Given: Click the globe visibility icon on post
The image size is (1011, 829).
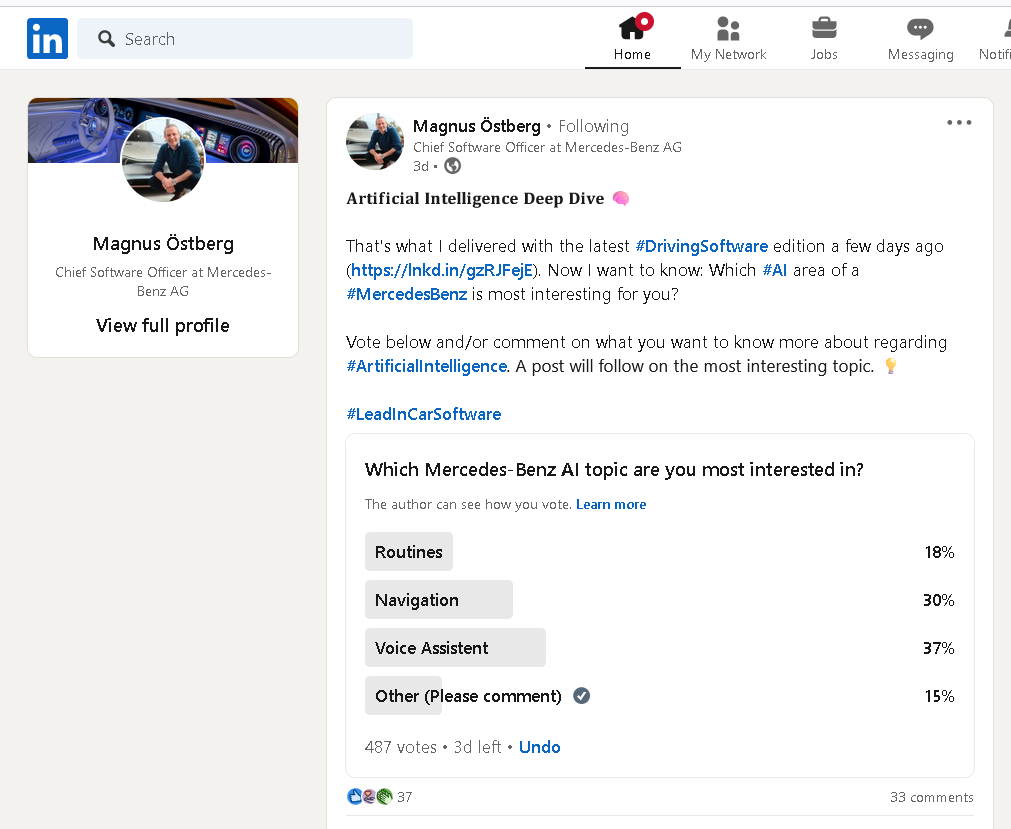Looking at the screenshot, I should pyautogui.click(x=452, y=166).
